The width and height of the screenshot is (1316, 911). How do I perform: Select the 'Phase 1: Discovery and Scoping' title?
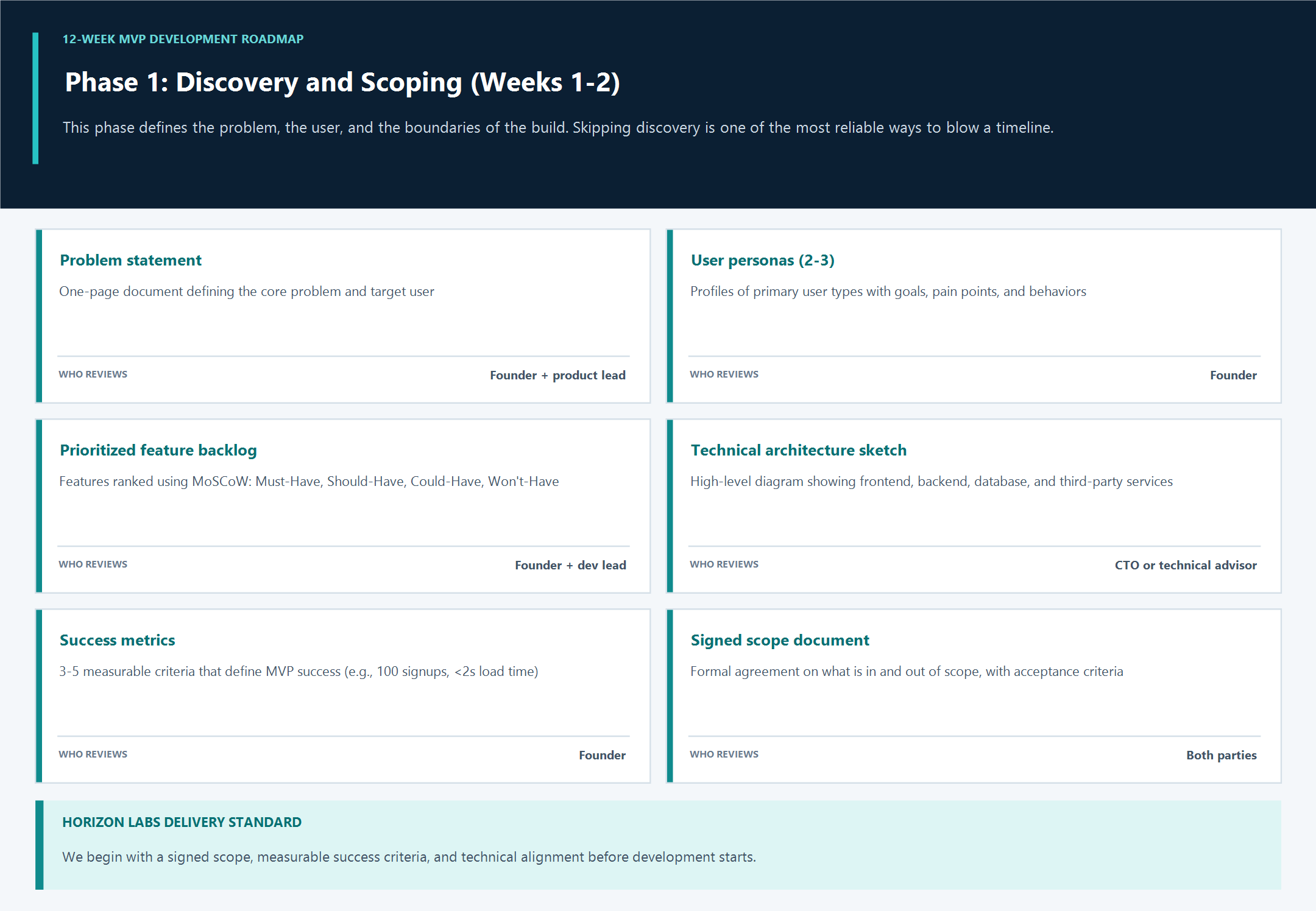click(342, 82)
